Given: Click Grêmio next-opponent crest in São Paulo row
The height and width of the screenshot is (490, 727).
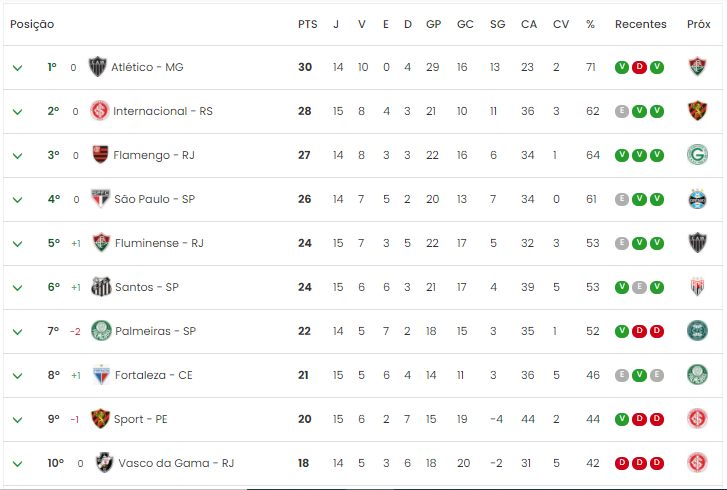Looking at the screenshot, I should pos(697,199).
